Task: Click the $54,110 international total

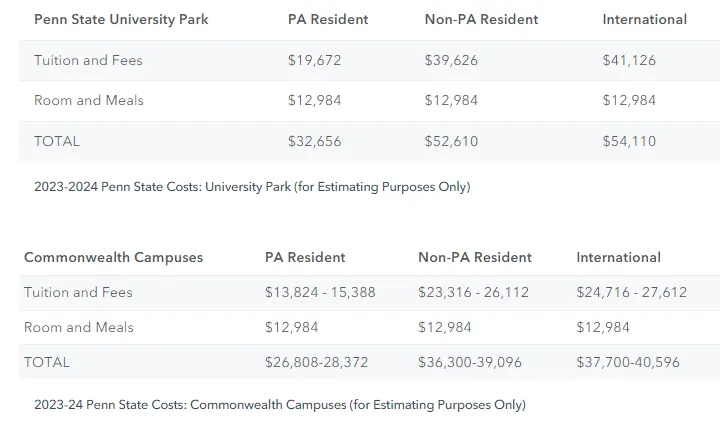Action: (x=629, y=141)
